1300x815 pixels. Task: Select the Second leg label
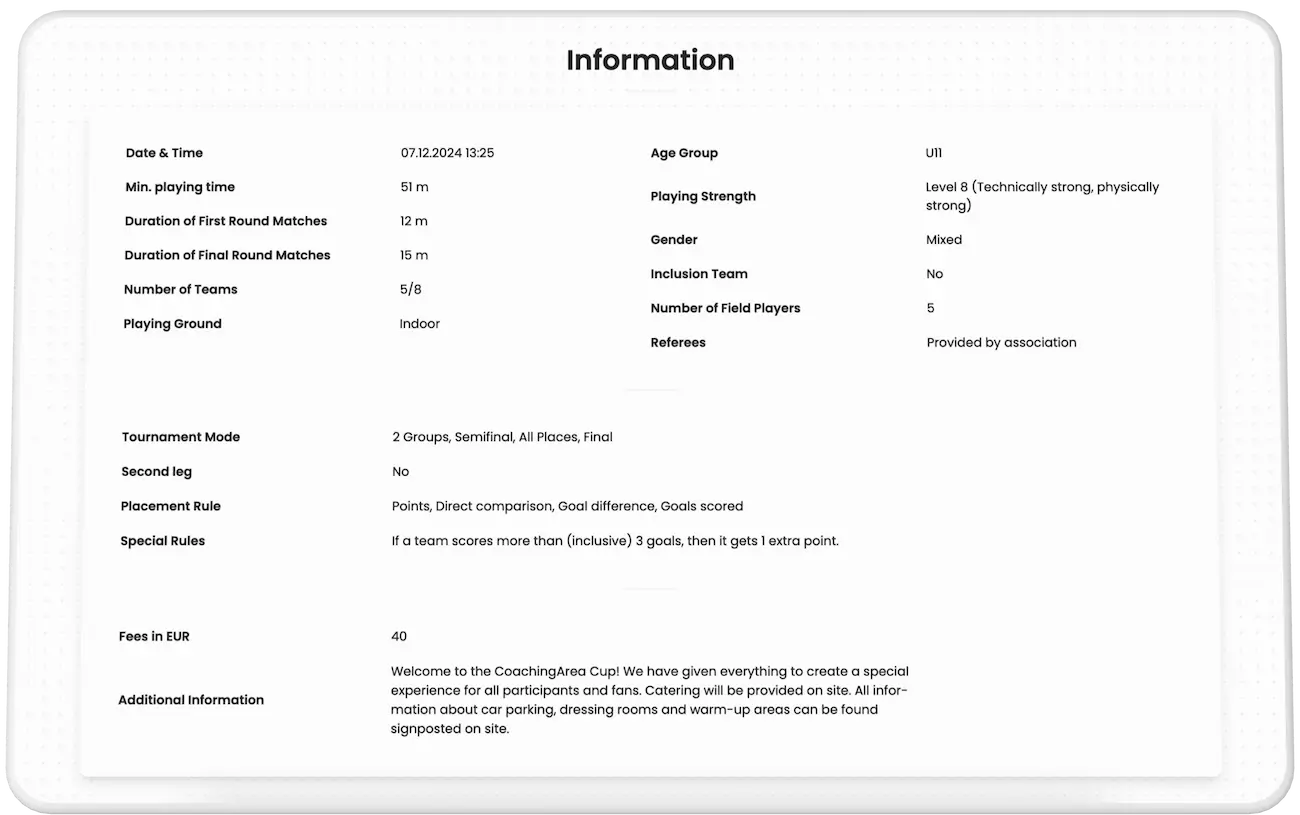(x=157, y=472)
